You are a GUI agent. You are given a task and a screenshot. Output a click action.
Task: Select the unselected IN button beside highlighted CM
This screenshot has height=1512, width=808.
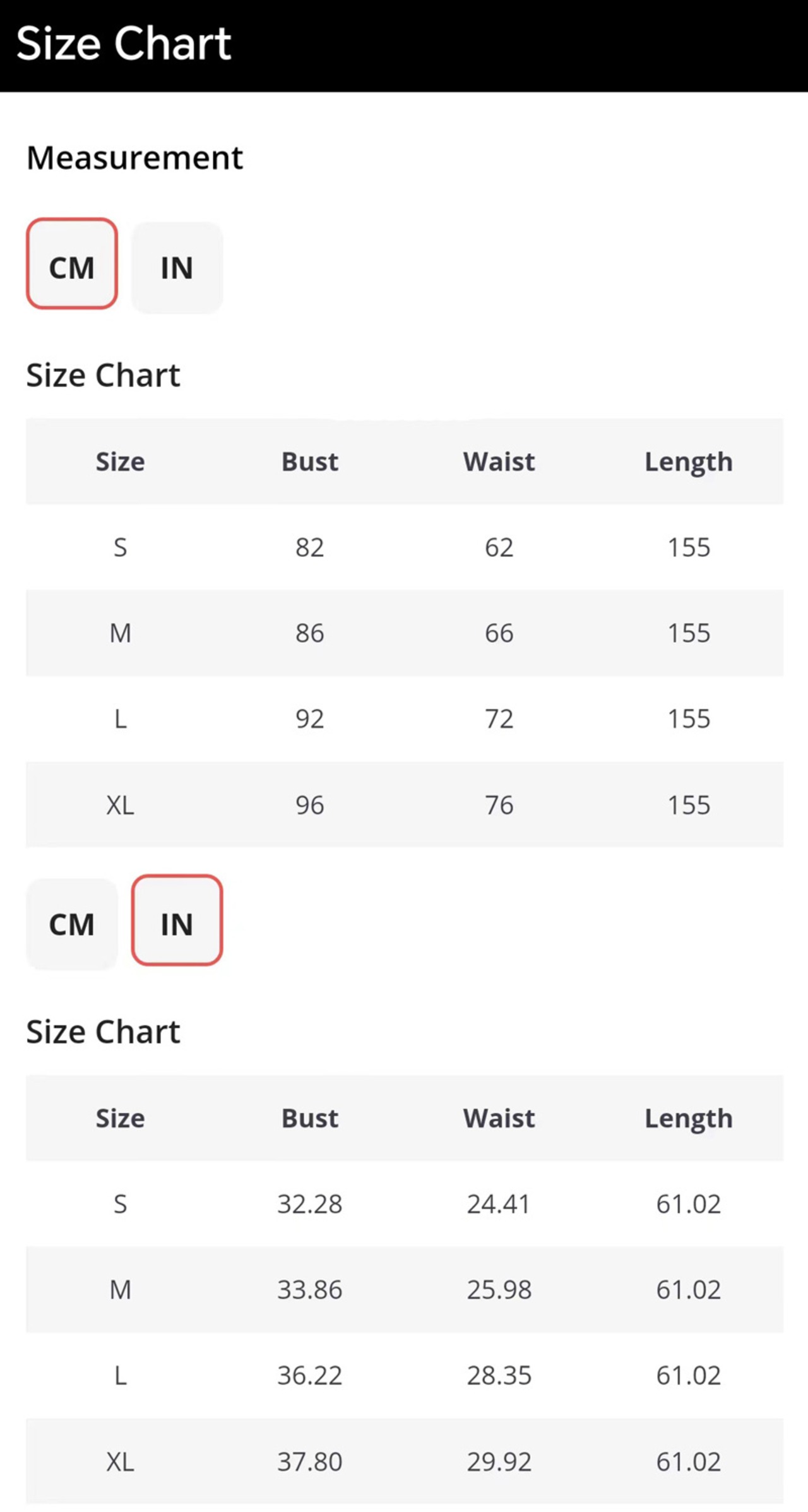pyautogui.click(x=177, y=268)
